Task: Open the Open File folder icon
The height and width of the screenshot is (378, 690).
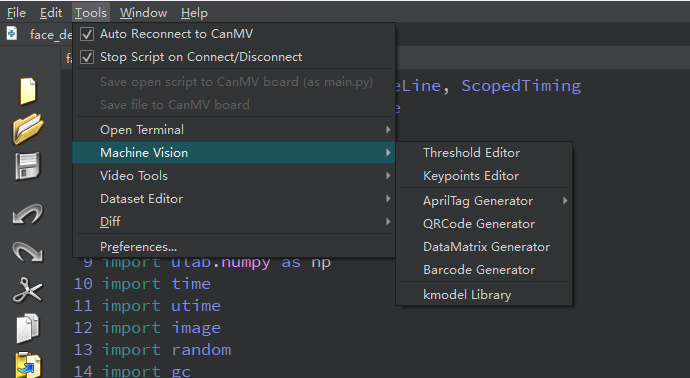Action: [28, 128]
